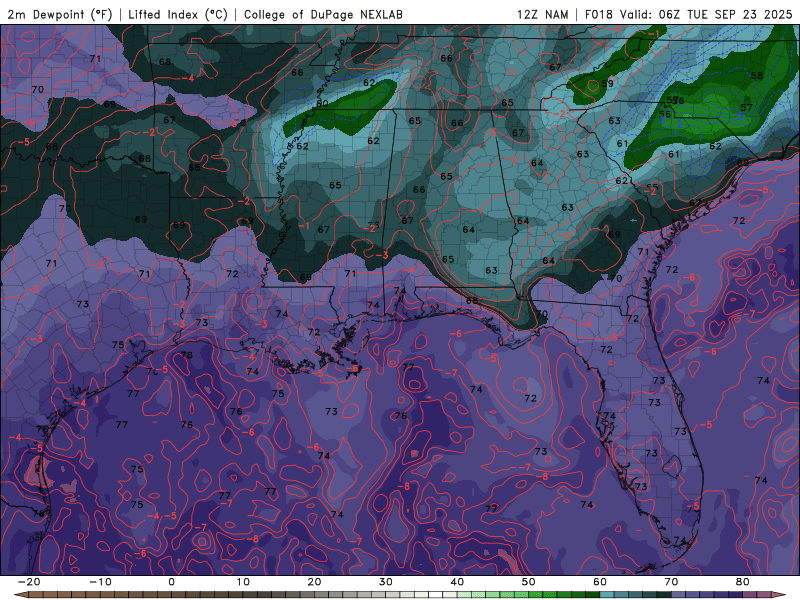Click the dewpoint value 57 on the map

(x=746, y=107)
